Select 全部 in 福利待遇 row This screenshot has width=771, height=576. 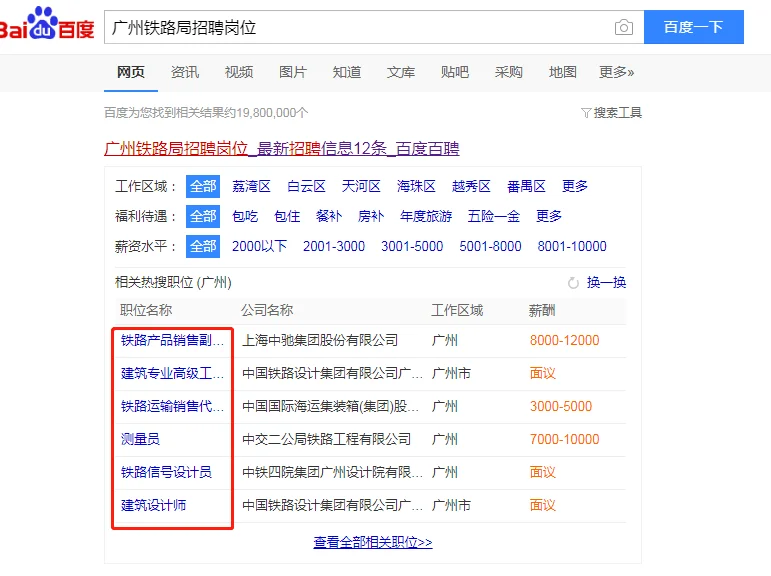tap(203, 216)
